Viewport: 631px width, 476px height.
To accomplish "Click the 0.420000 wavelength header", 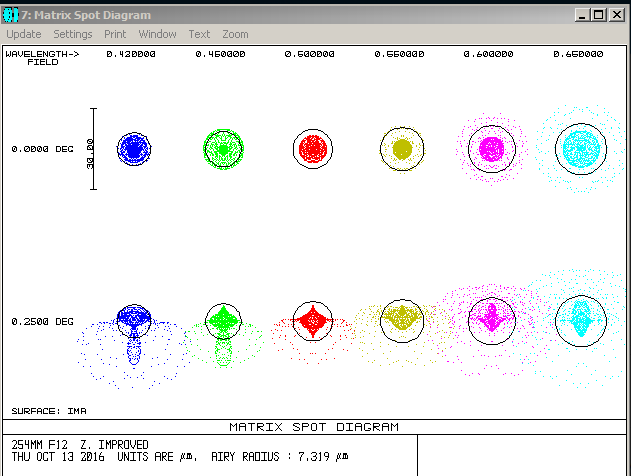I will tap(131, 54).
